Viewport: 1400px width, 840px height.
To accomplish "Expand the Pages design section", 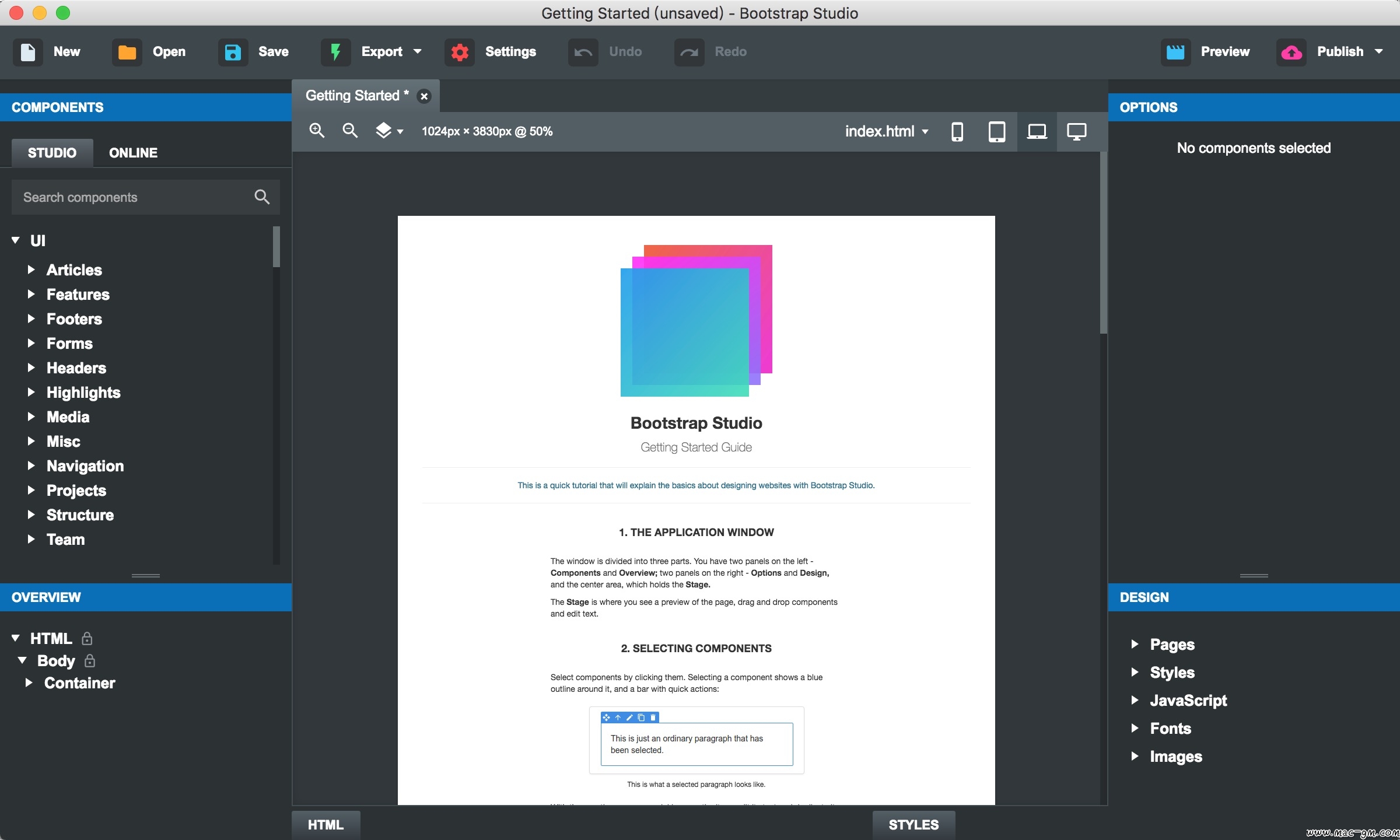I will (1135, 644).
